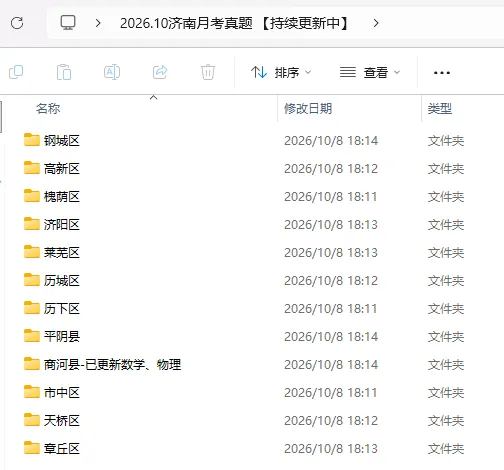Open the 排序 sort dropdown
The image size is (504, 470).
281,72
